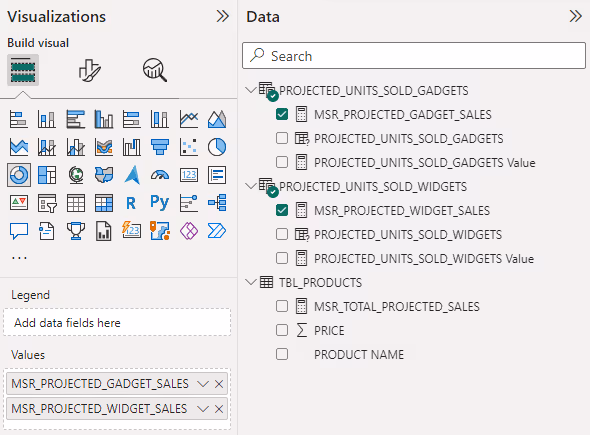This screenshot has width=590, height=435.
Task: Check PROJECTED_UNITS_SOLD_GADGETS Value field
Action: point(282,162)
